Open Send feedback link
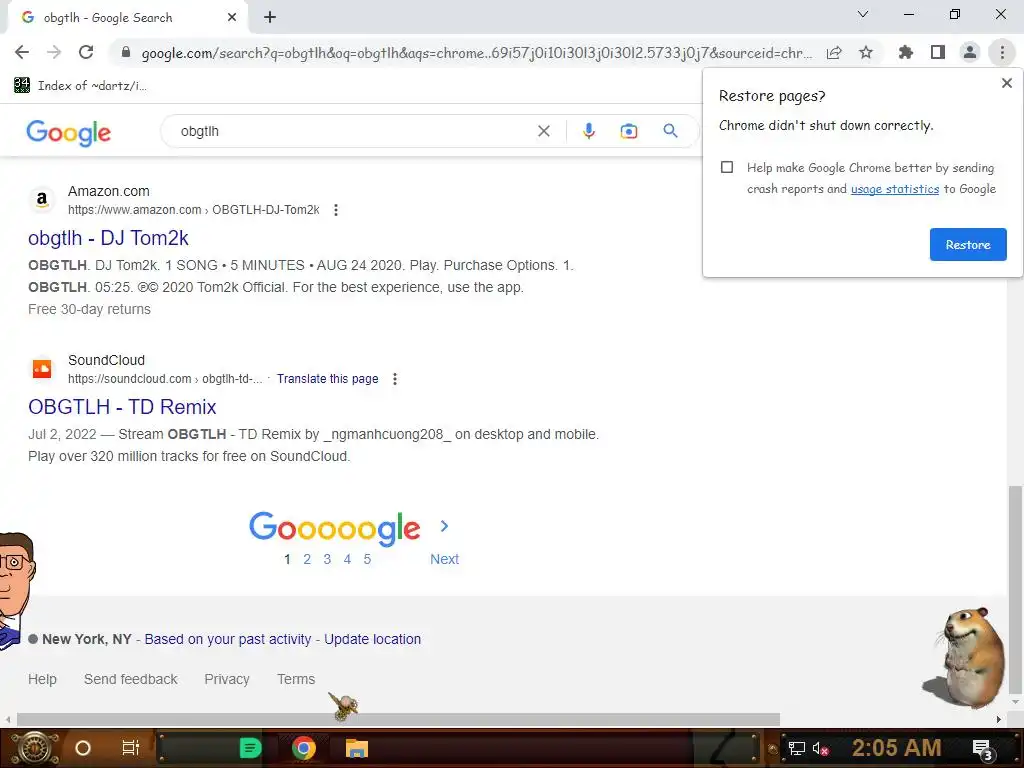This screenshot has height=768, width=1024. click(x=131, y=679)
